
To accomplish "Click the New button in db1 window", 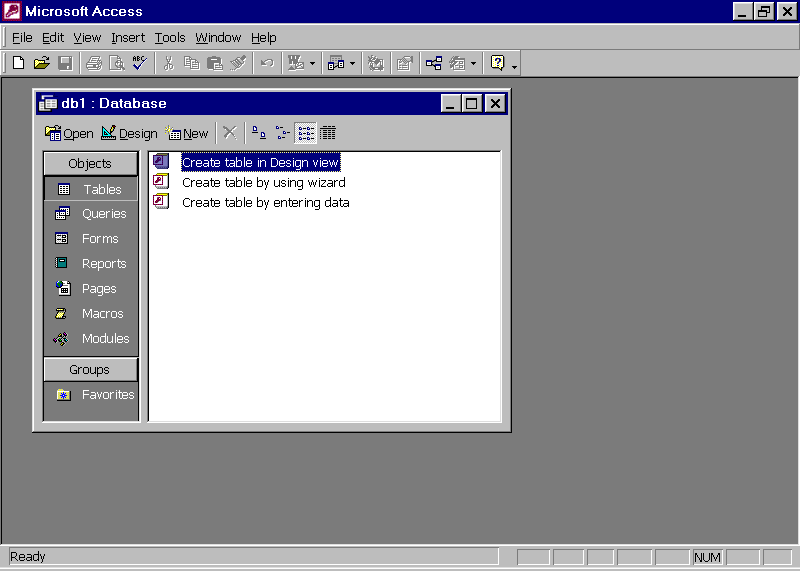I will click(187, 134).
